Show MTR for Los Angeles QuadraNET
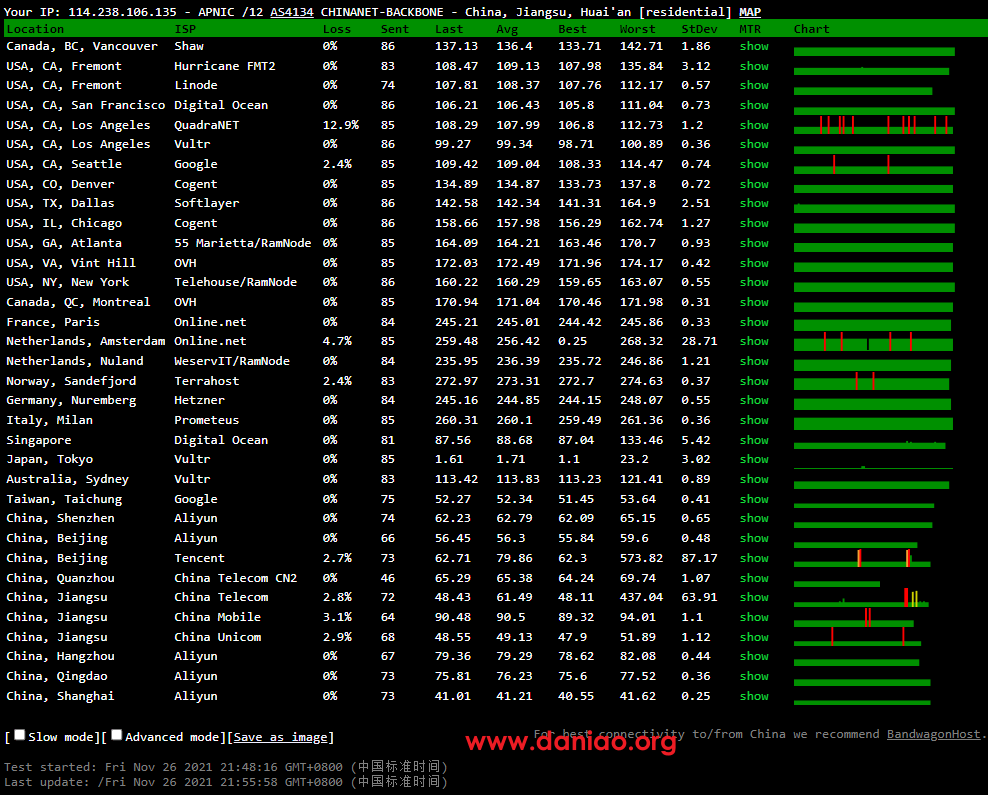988x795 pixels. pyautogui.click(x=754, y=125)
